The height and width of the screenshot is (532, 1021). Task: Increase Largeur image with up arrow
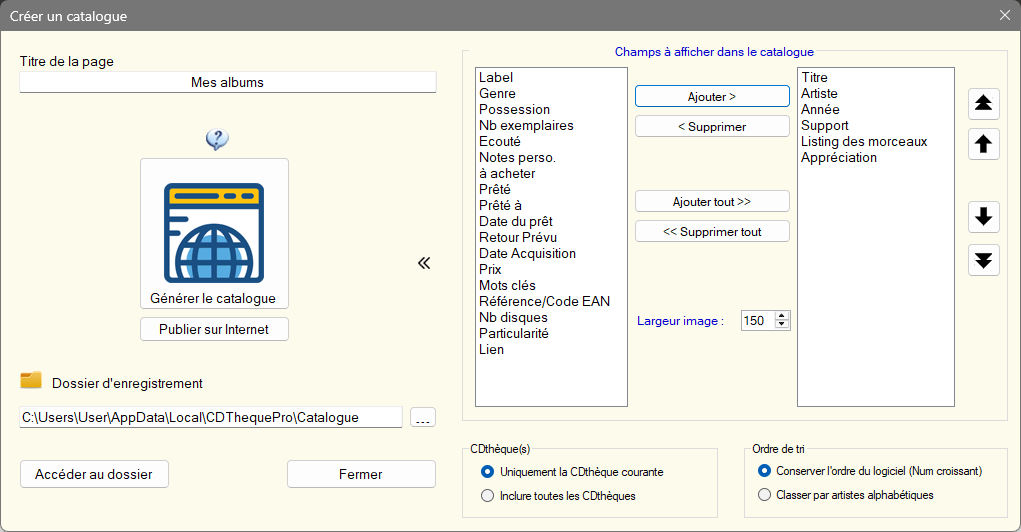point(782,316)
